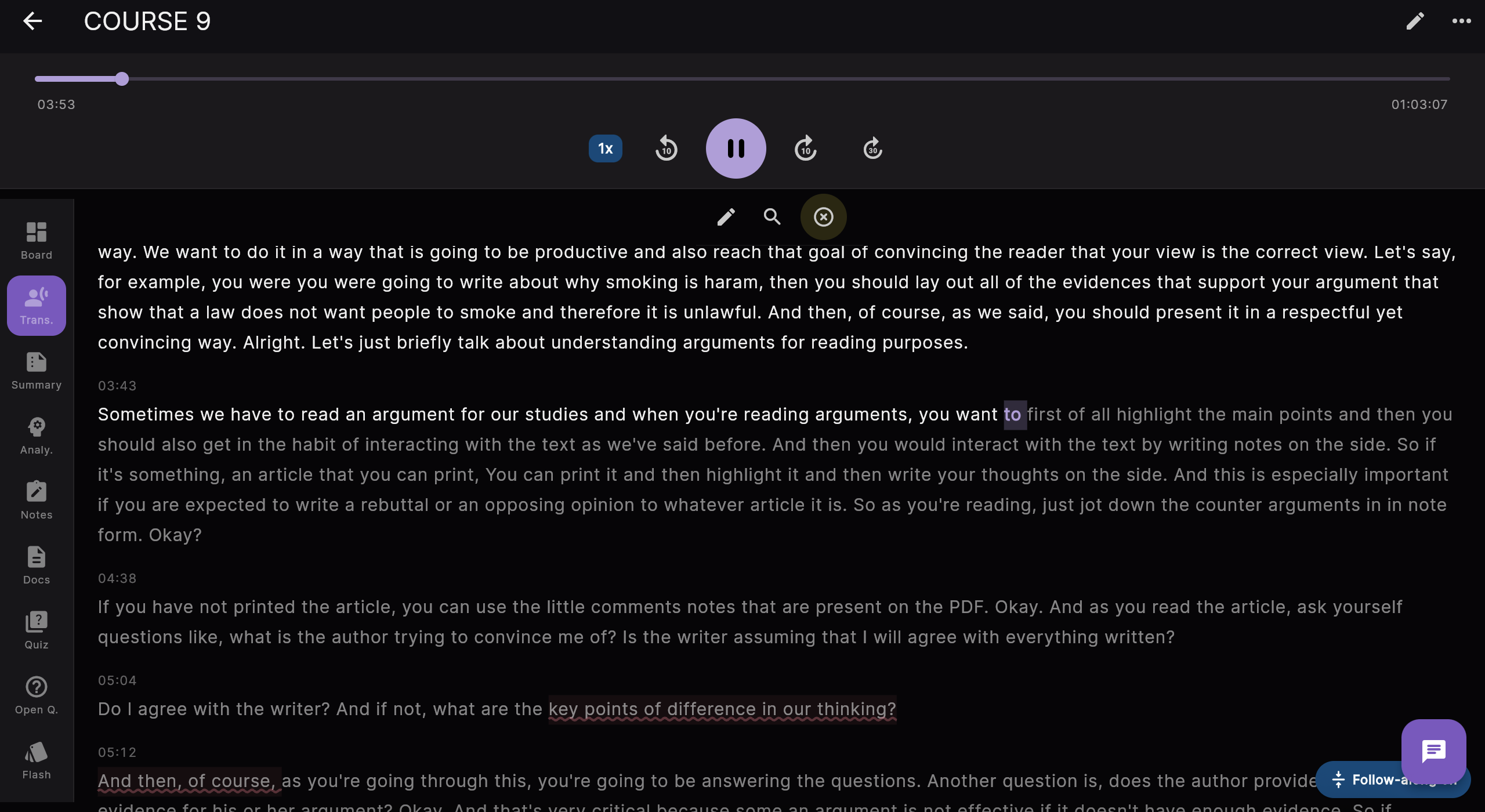Open the Analy. panel
Viewport: 1485px width, 812px height.
[x=36, y=434]
